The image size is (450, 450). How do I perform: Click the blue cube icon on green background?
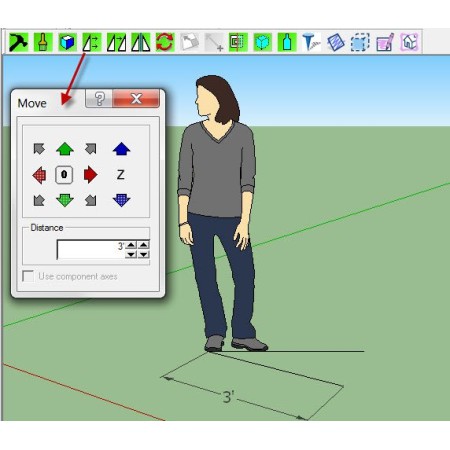click(x=67, y=42)
